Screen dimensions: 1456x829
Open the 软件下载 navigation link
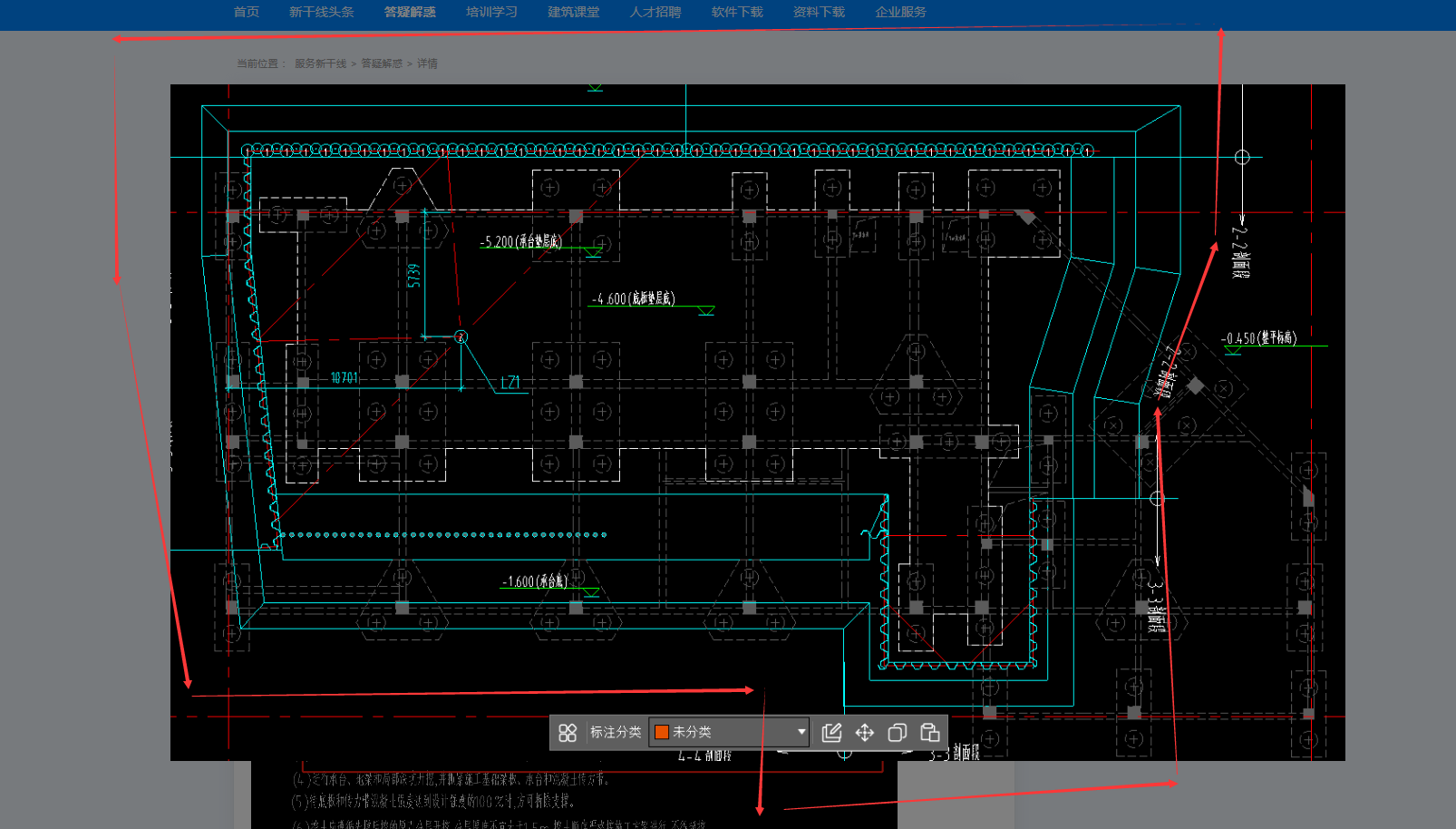click(x=737, y=12)
